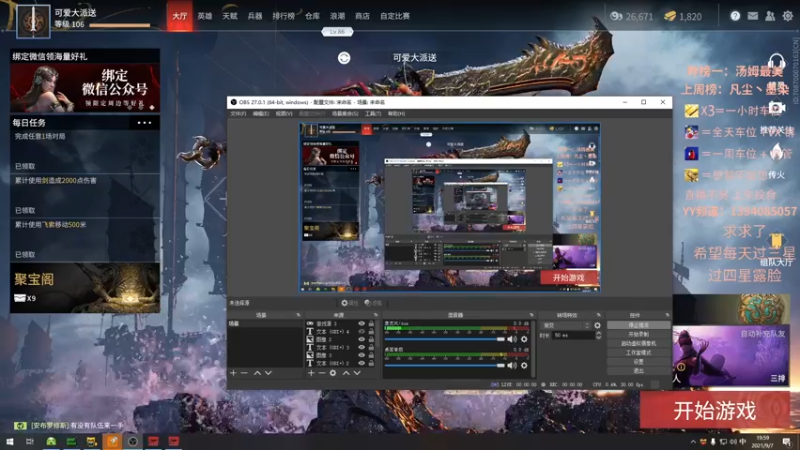Image resolution: width=800 pixels, height=450 pixels.
Task: Click the refresh icon beside 可爱大派送
Action: pyautogui.click(x=344, y=58)
